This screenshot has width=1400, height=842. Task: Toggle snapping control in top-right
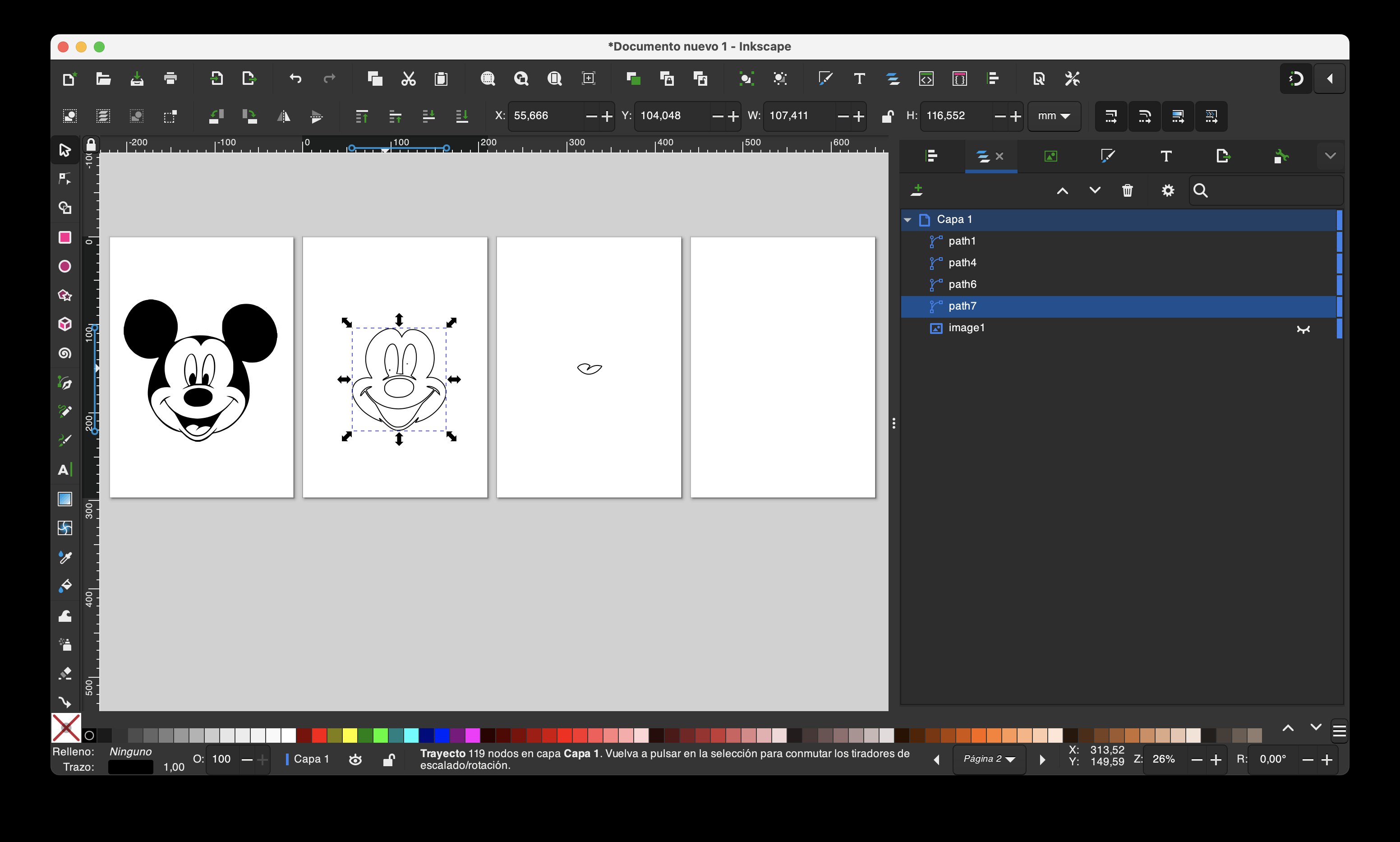point(1296,79)
